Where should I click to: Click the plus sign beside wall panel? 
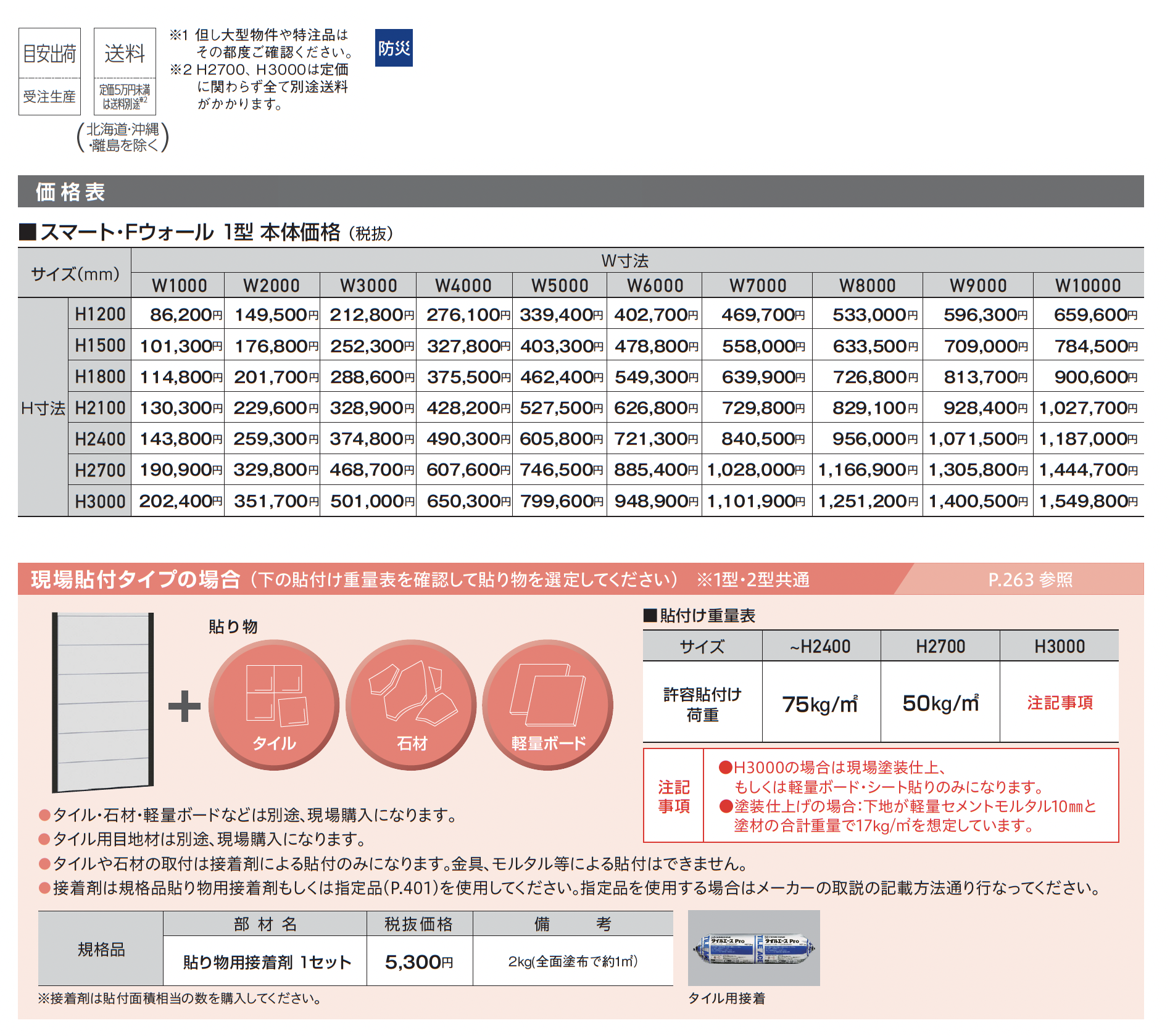(185, 707)
